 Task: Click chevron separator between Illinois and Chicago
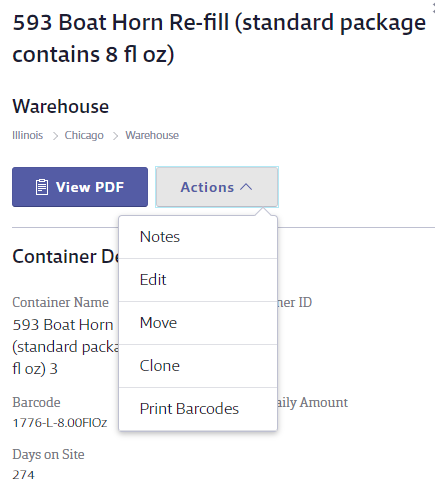pos(55,136)
